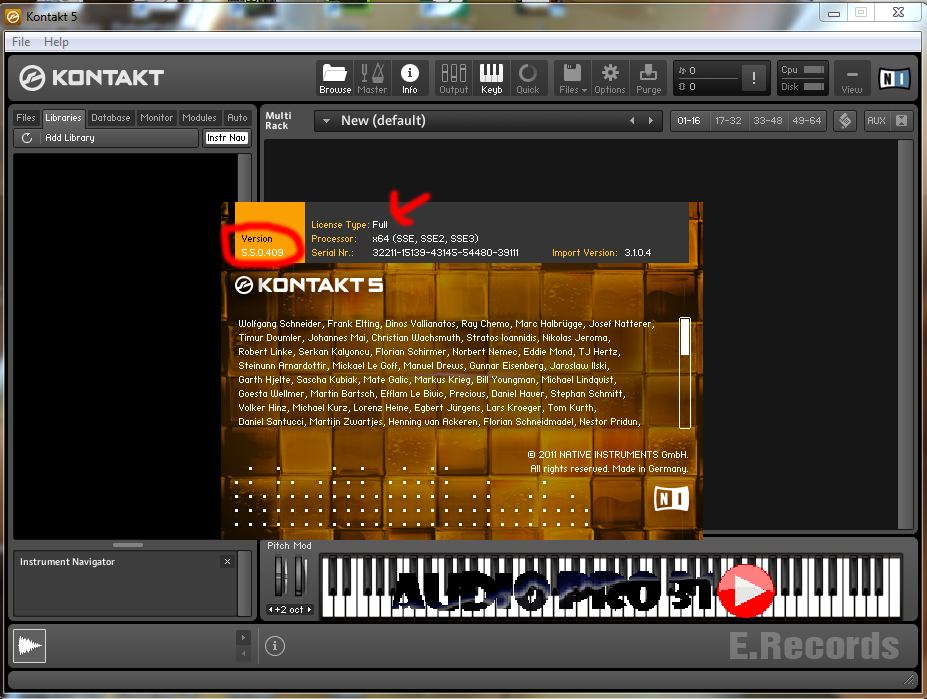Toggle the Instr Nav button
The image size is (927, 699).
point(226,138)
